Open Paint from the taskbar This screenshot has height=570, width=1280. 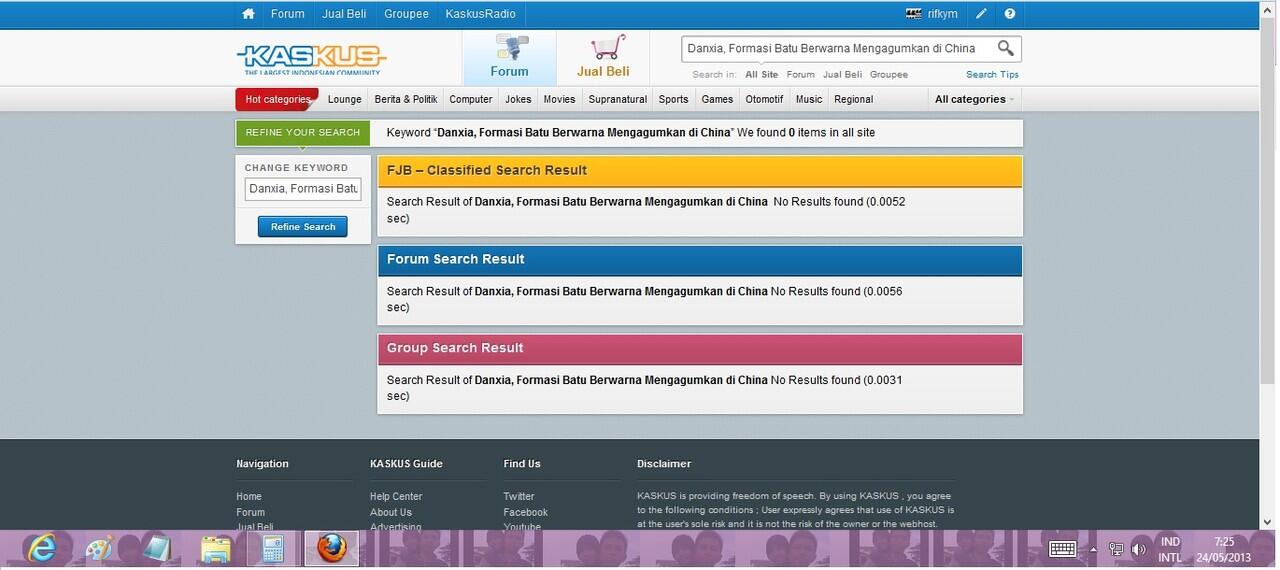(x=99, y=549)
